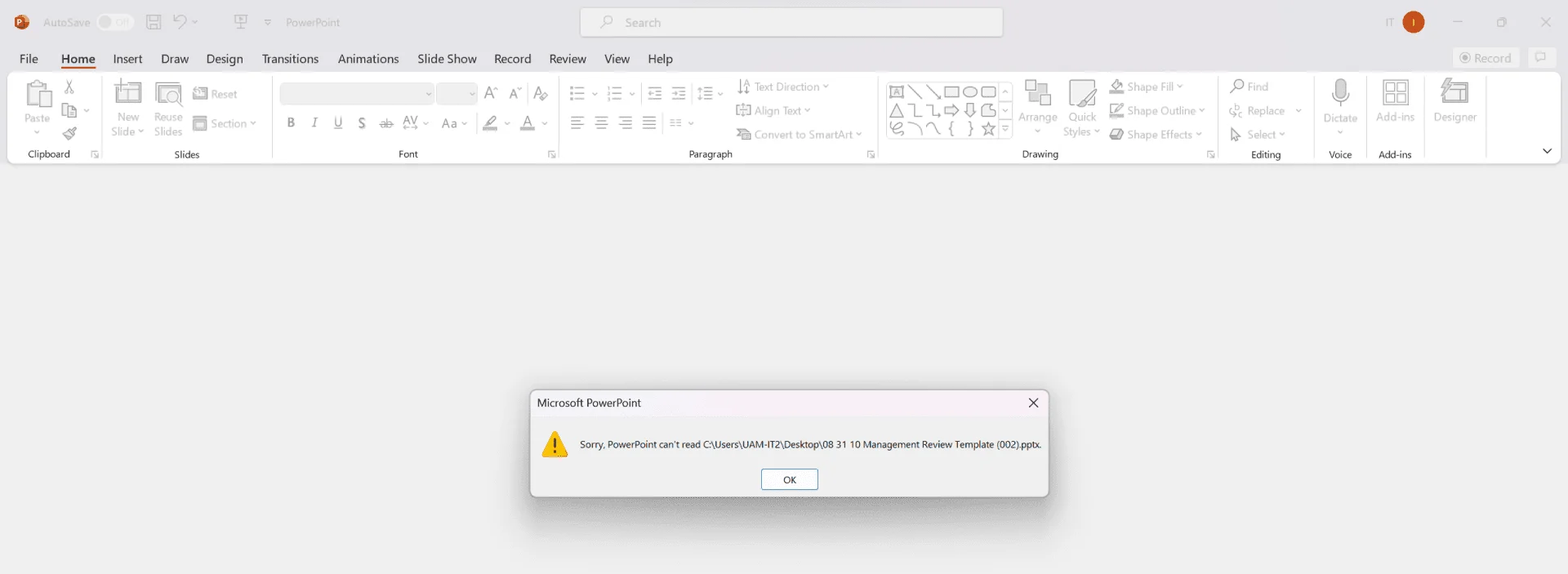Click the Dictate microphone icon
Screen dimensions: 1568x574
coord(1340,93)
